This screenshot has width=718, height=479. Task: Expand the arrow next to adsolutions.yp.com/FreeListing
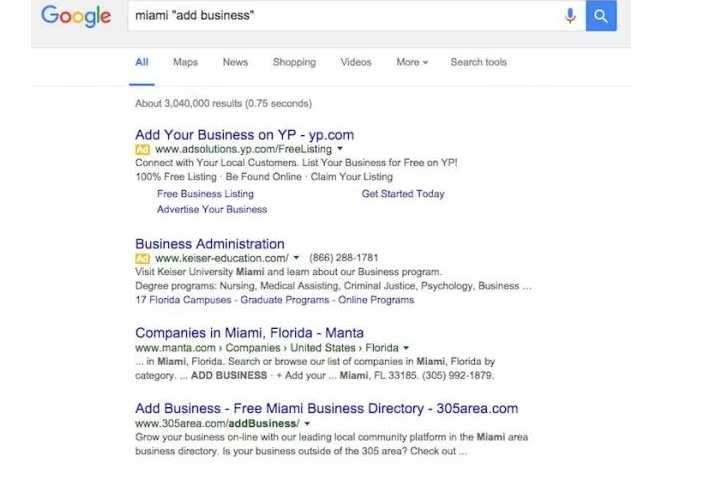tap(340, 149)
